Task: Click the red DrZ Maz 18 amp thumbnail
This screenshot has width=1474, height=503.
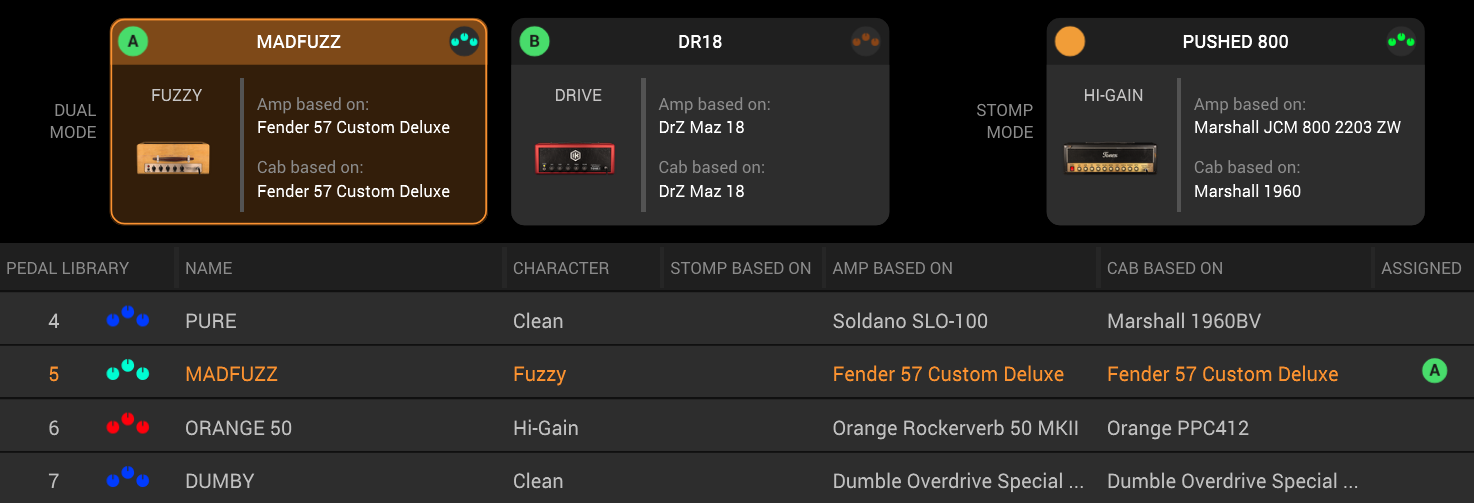Action: (575, 159)
